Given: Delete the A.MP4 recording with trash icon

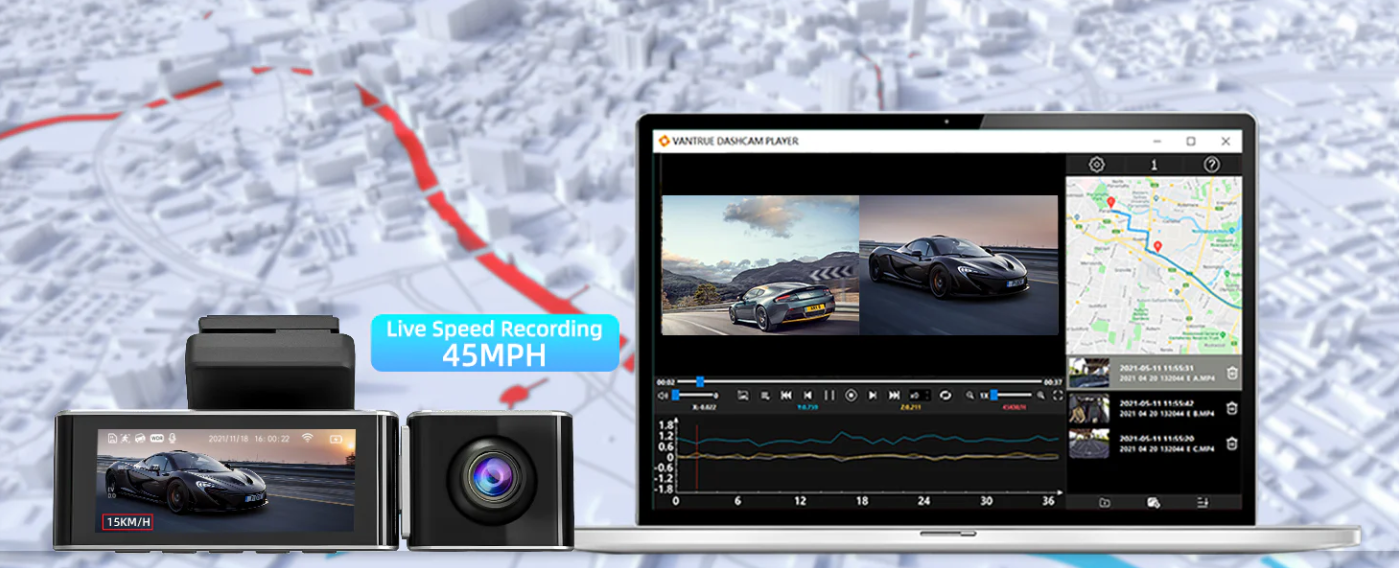Looking at the screenshot, I should point(1232,374).
